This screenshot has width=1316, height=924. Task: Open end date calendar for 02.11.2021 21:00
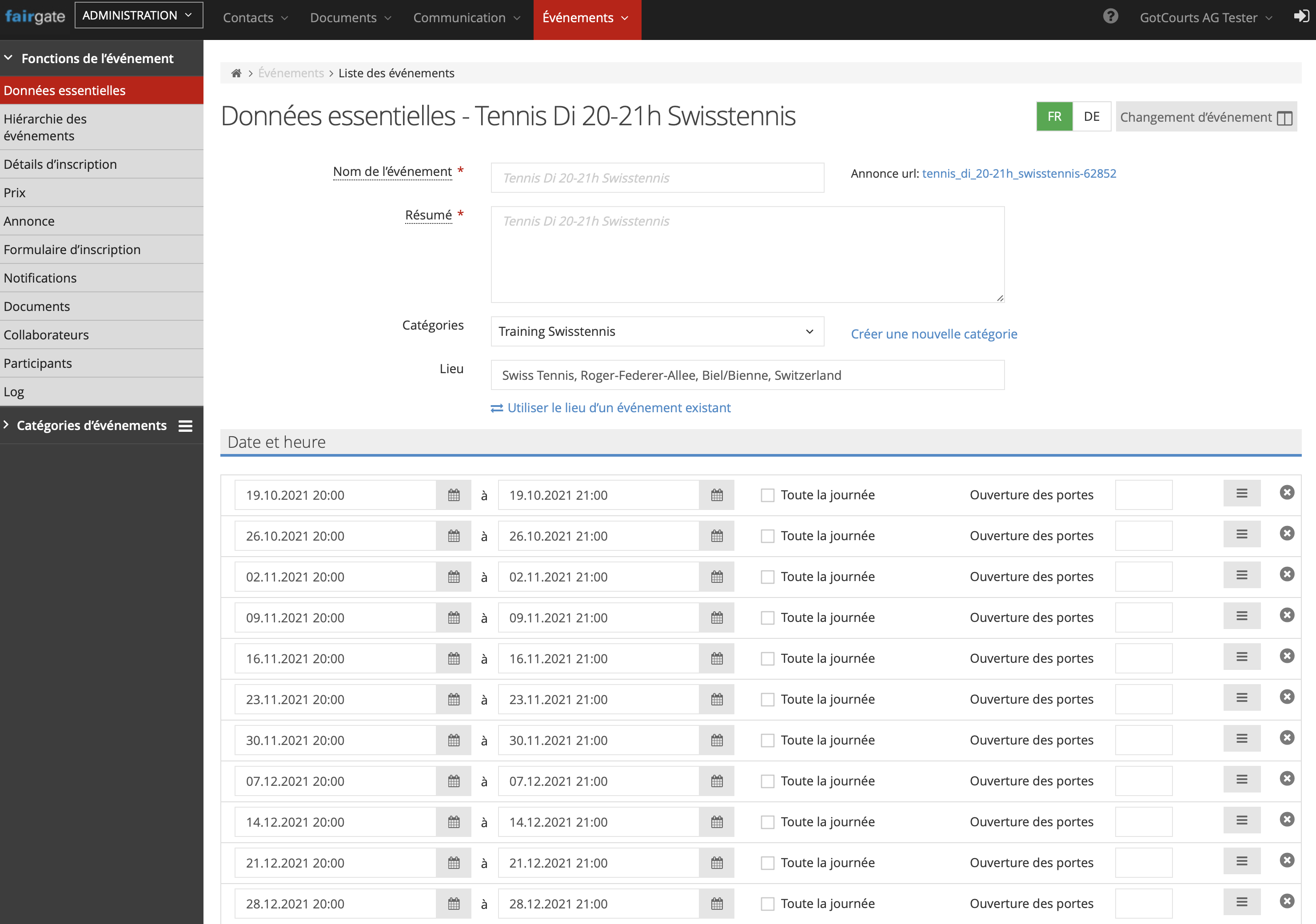717,577
